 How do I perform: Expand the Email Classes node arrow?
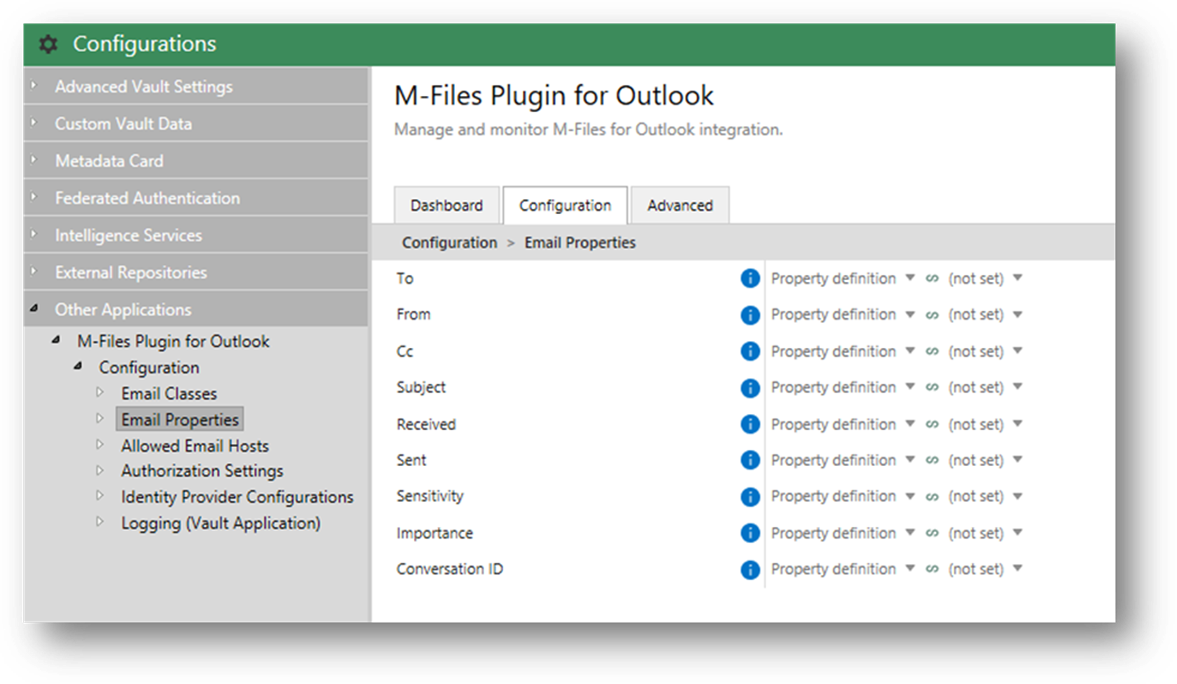point(100,393)
